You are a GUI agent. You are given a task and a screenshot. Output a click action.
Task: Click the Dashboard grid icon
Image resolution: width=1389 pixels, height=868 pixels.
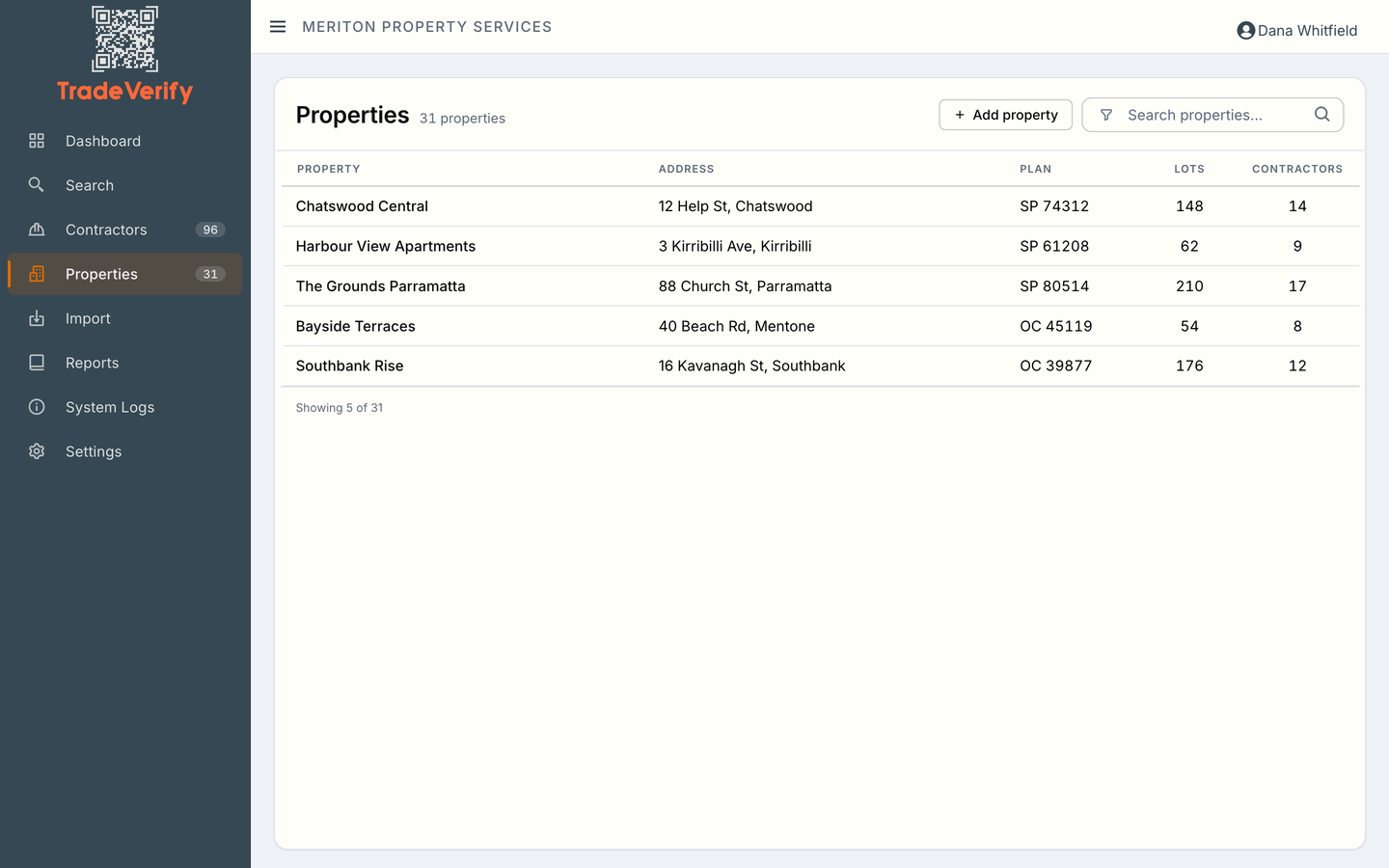[x=37, y=141]
